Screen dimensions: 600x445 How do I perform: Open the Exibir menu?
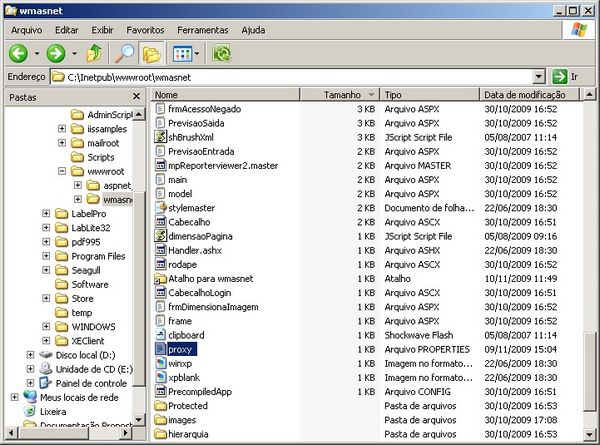[102, 30]
